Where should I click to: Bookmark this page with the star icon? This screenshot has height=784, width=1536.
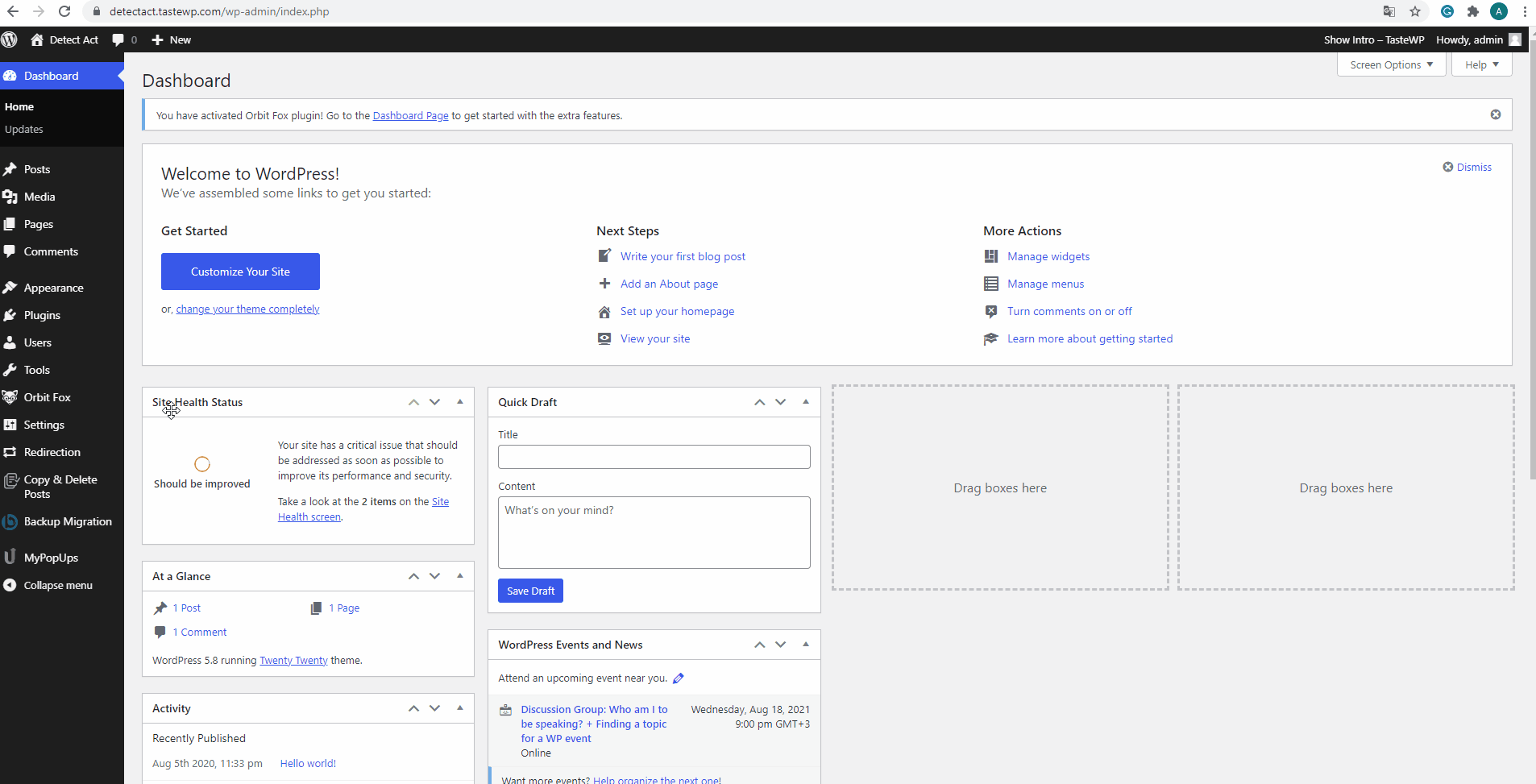pos(1415,11)
